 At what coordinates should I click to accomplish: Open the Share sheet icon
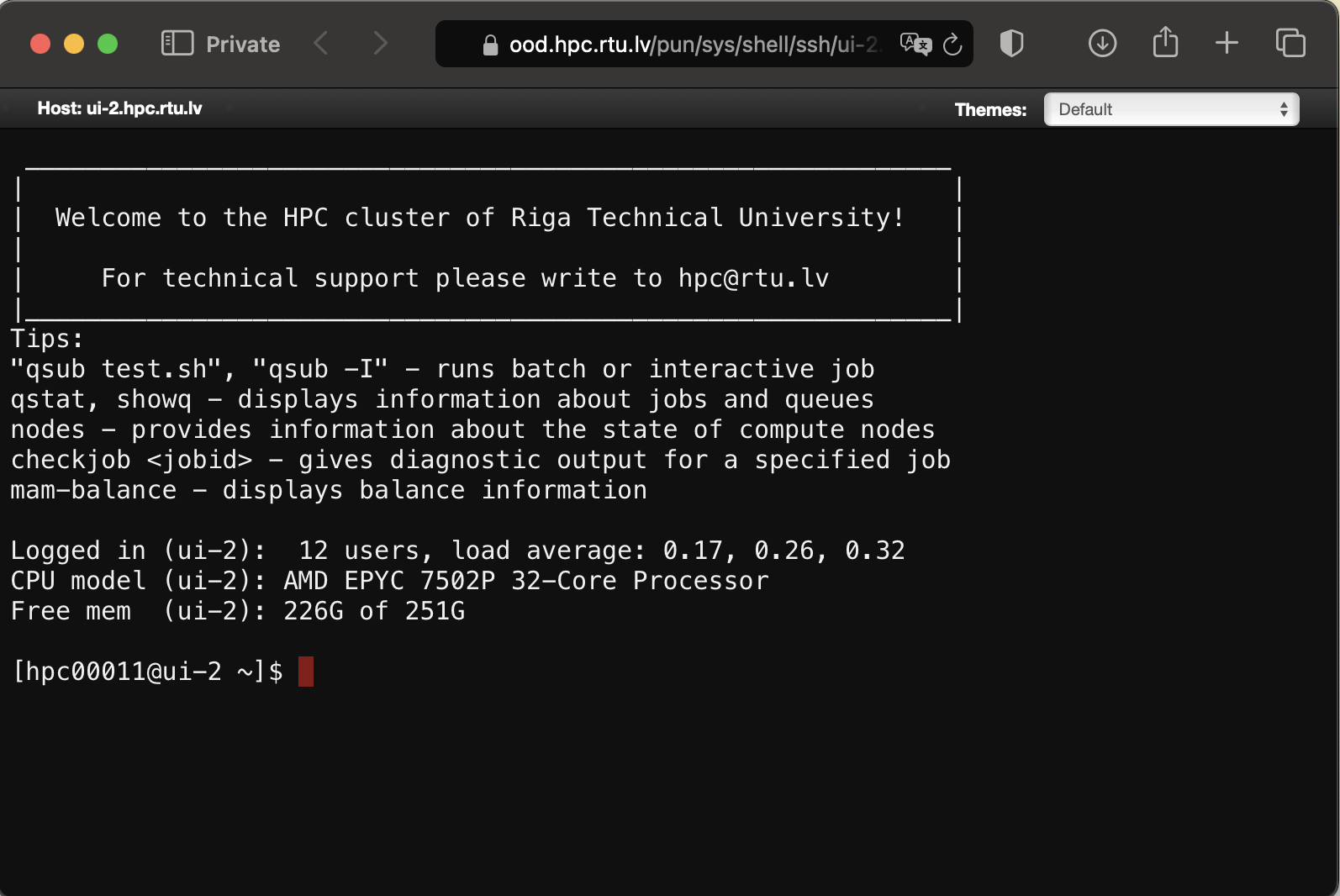point(1165,42)
